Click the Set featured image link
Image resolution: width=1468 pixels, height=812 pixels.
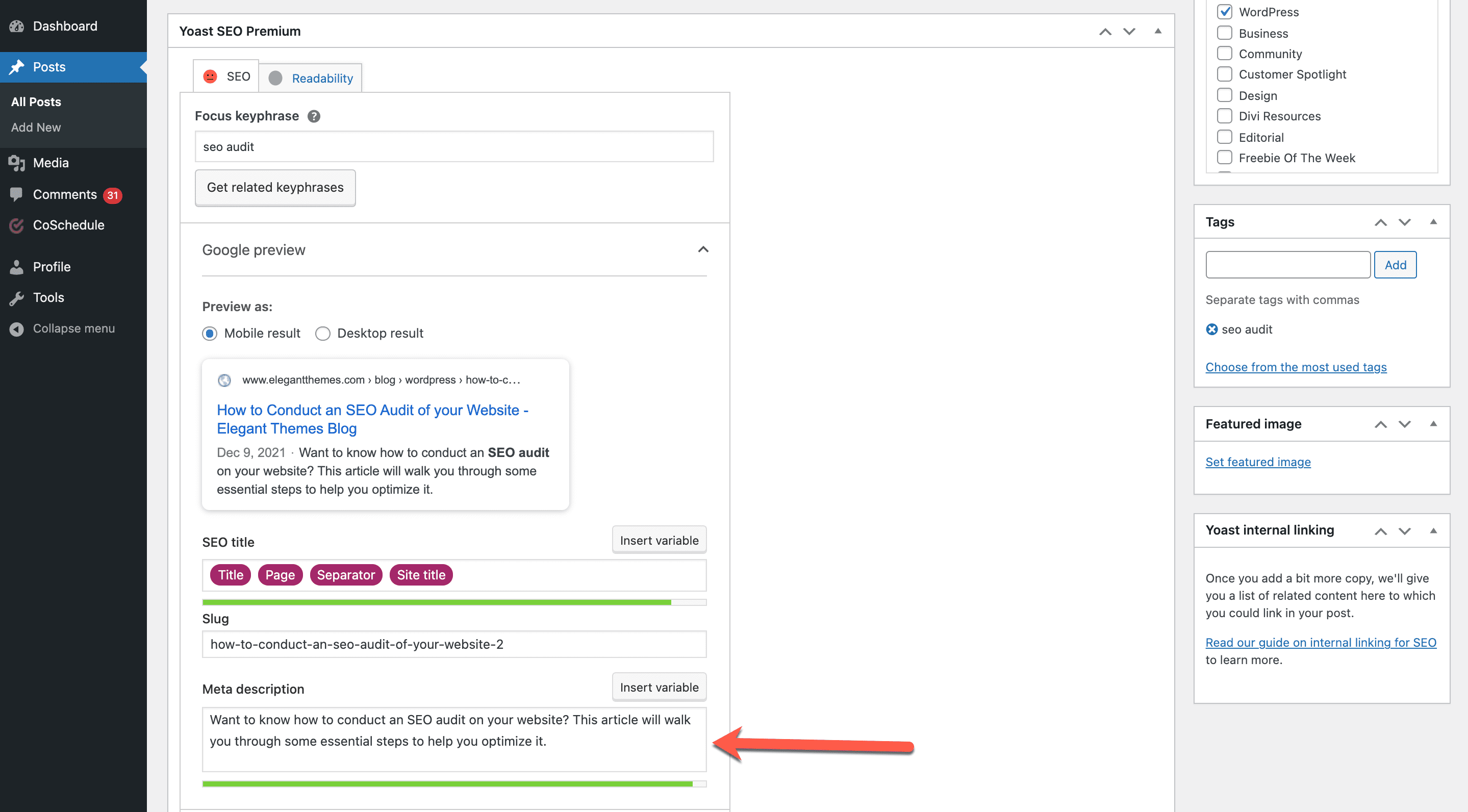1258,462
